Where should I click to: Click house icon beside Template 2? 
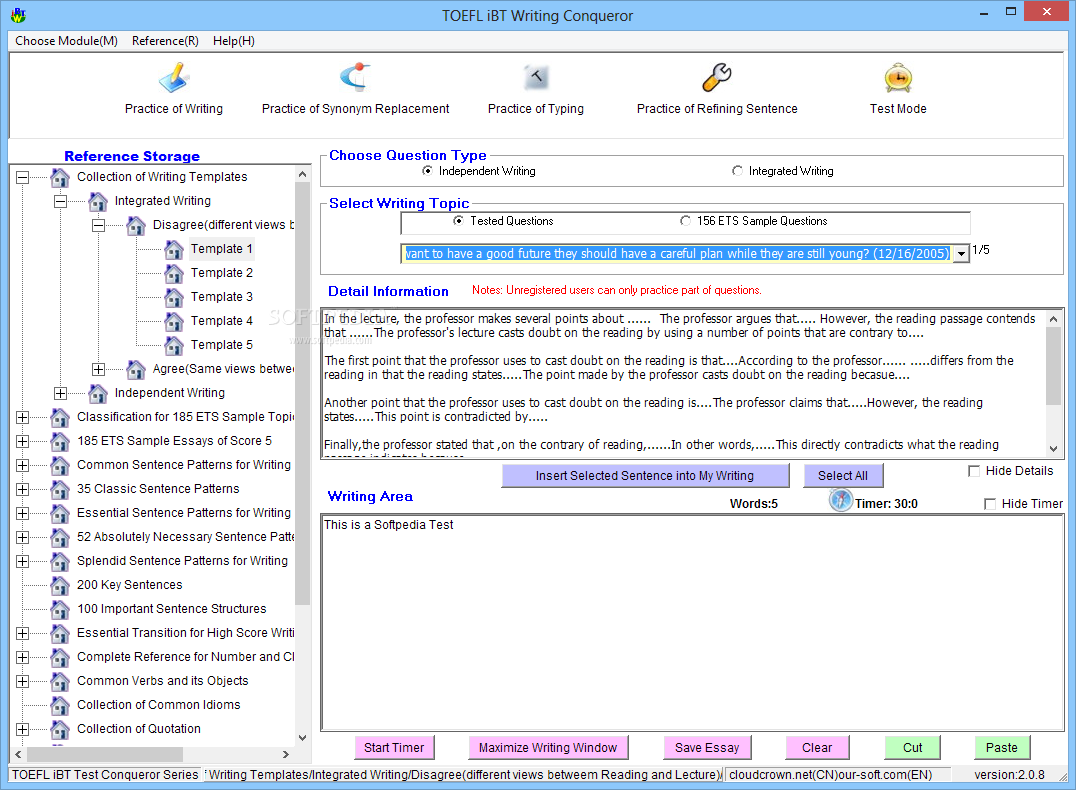click(x=174, y=273)
